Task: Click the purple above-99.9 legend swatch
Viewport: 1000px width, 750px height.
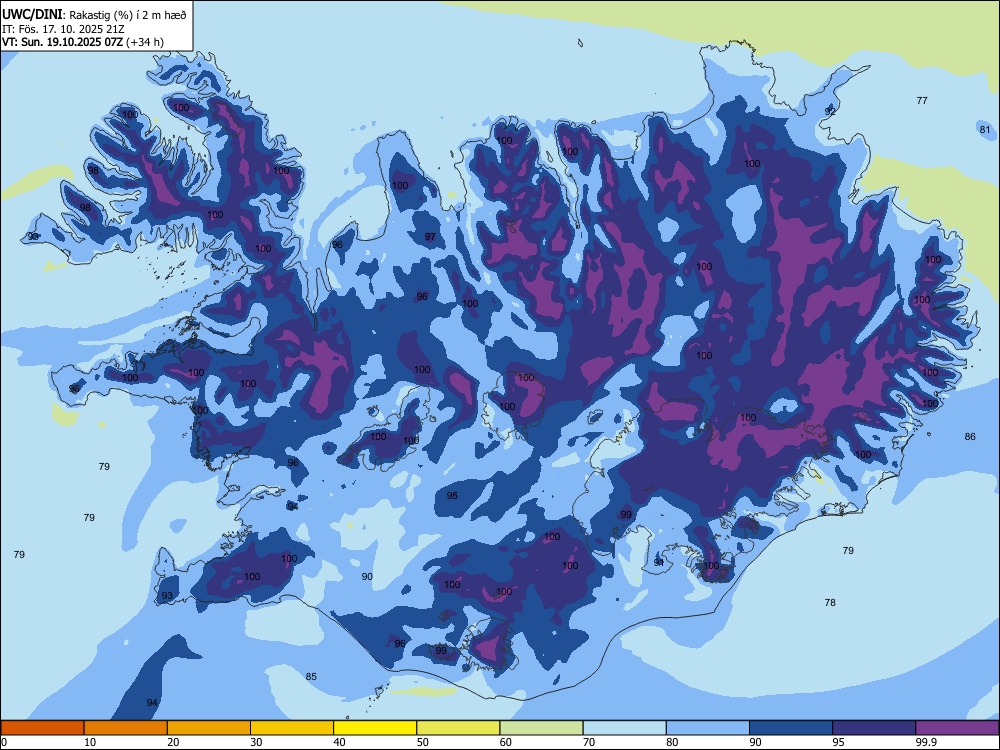Action: point(957,728)
